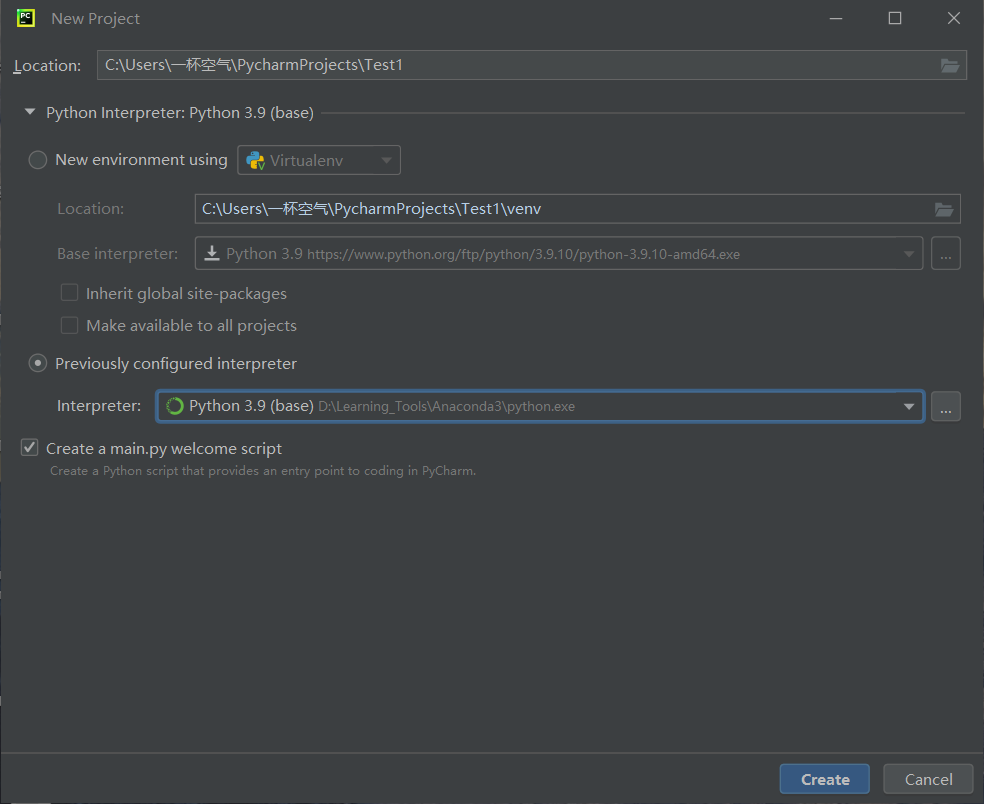Select New environment using radio button
Image resolution: width=984 pixels, height=804 pixels.
click(38, 160)
